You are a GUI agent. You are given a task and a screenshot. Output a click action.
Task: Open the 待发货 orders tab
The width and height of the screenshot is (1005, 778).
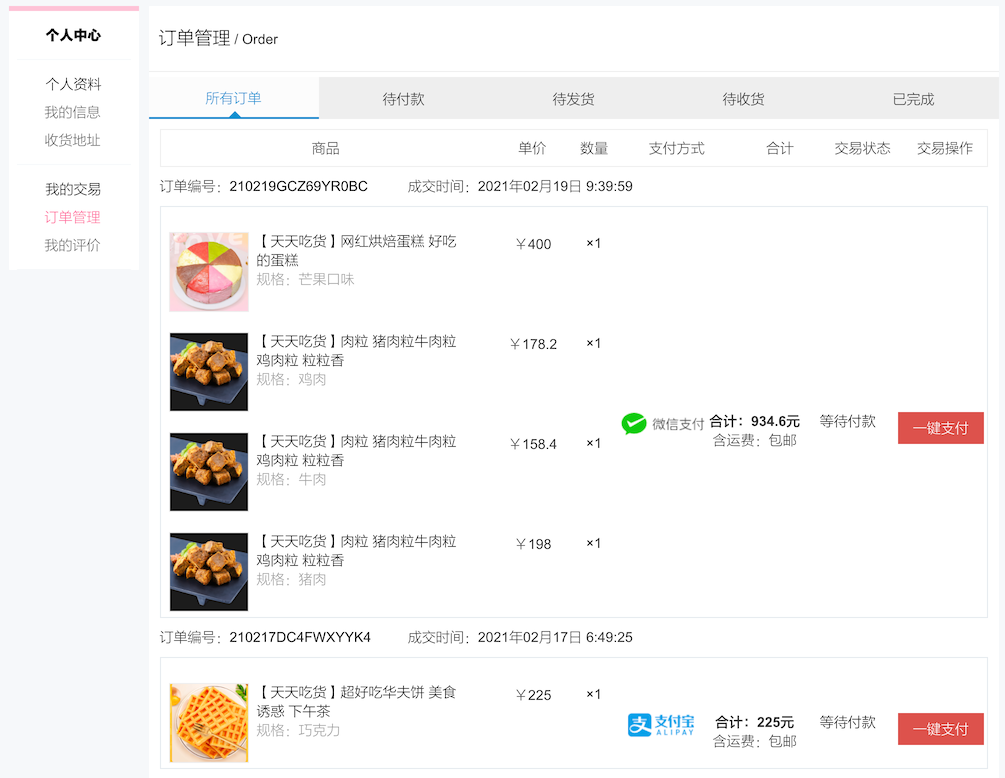(574, 99)
